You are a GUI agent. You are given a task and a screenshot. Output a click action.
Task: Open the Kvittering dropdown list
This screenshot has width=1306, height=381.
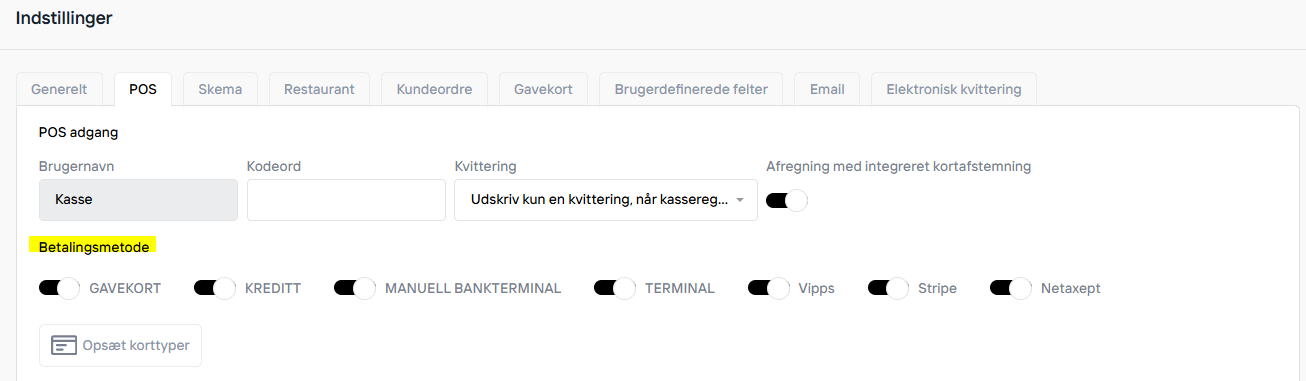tap(604, 200)
